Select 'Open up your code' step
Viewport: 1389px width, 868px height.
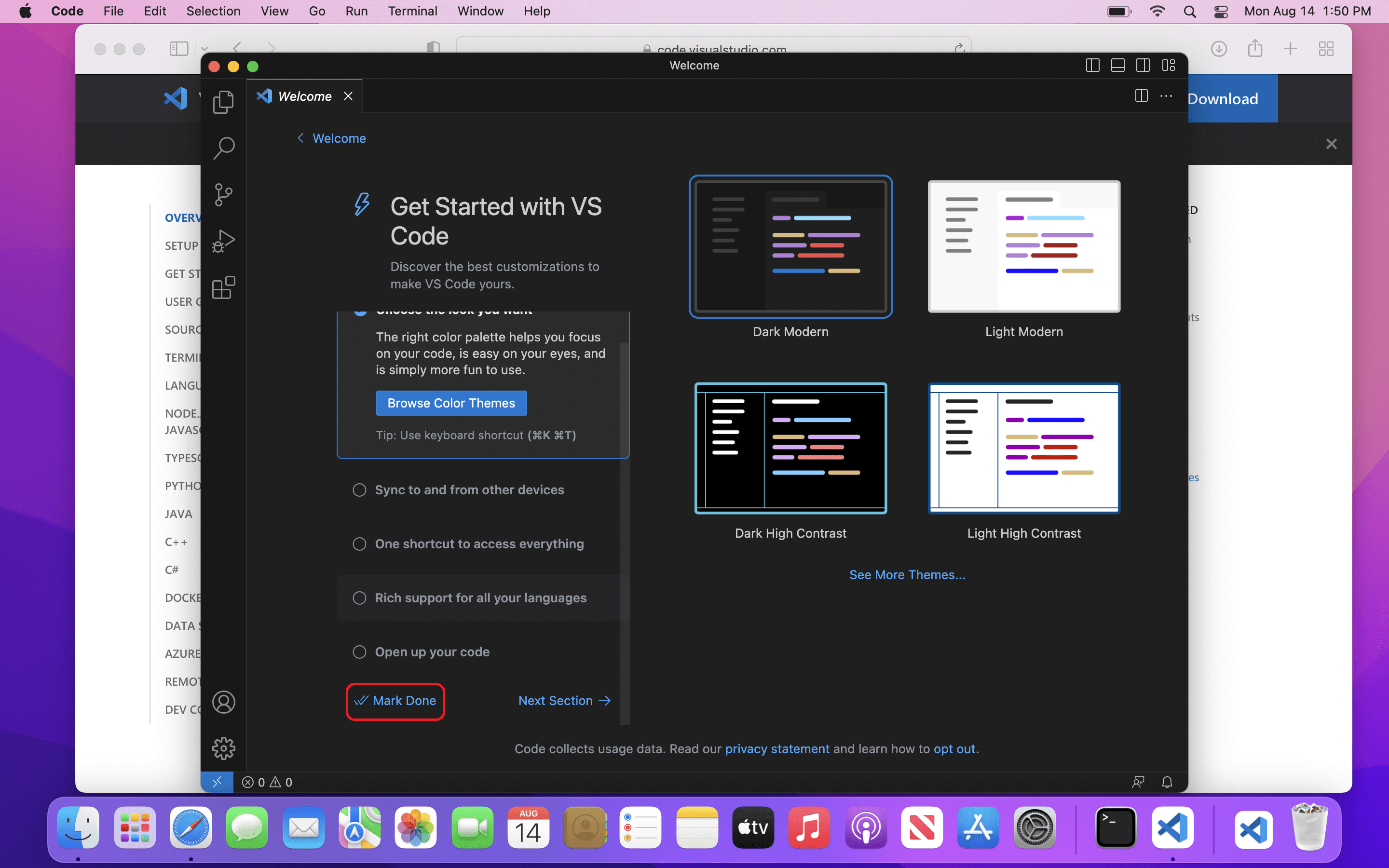click(432, 651)
